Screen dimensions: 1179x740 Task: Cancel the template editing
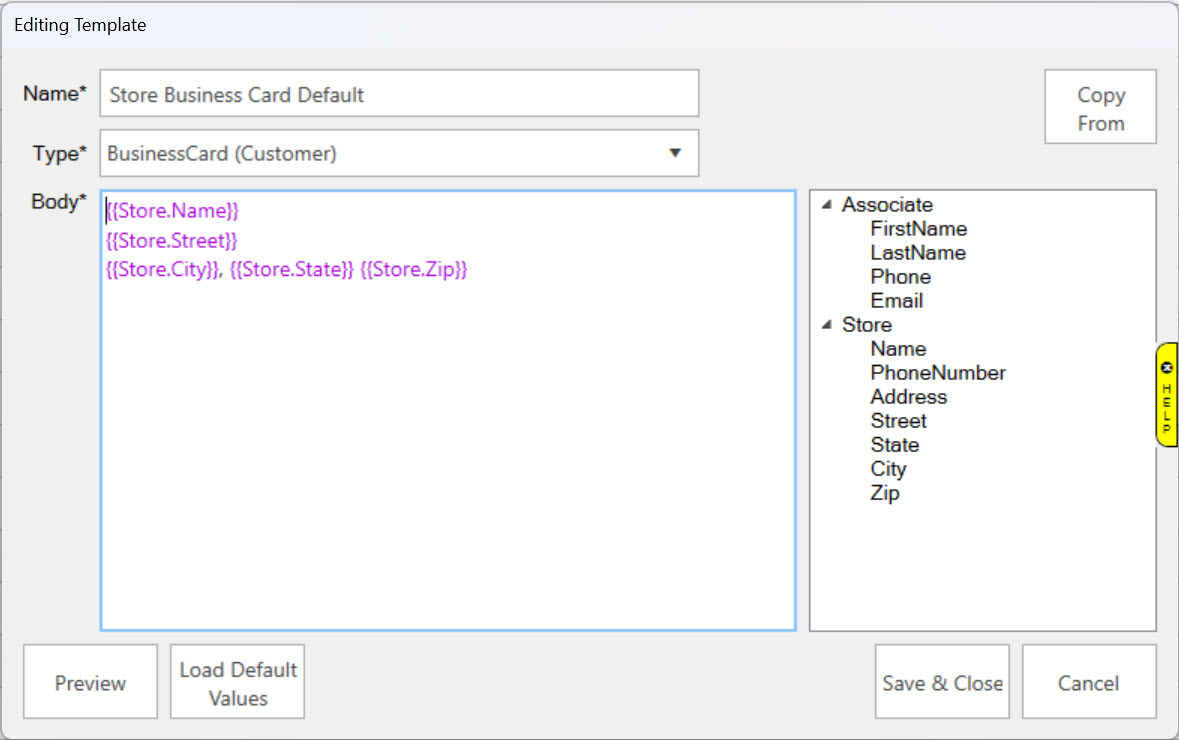click(1088, 682)
